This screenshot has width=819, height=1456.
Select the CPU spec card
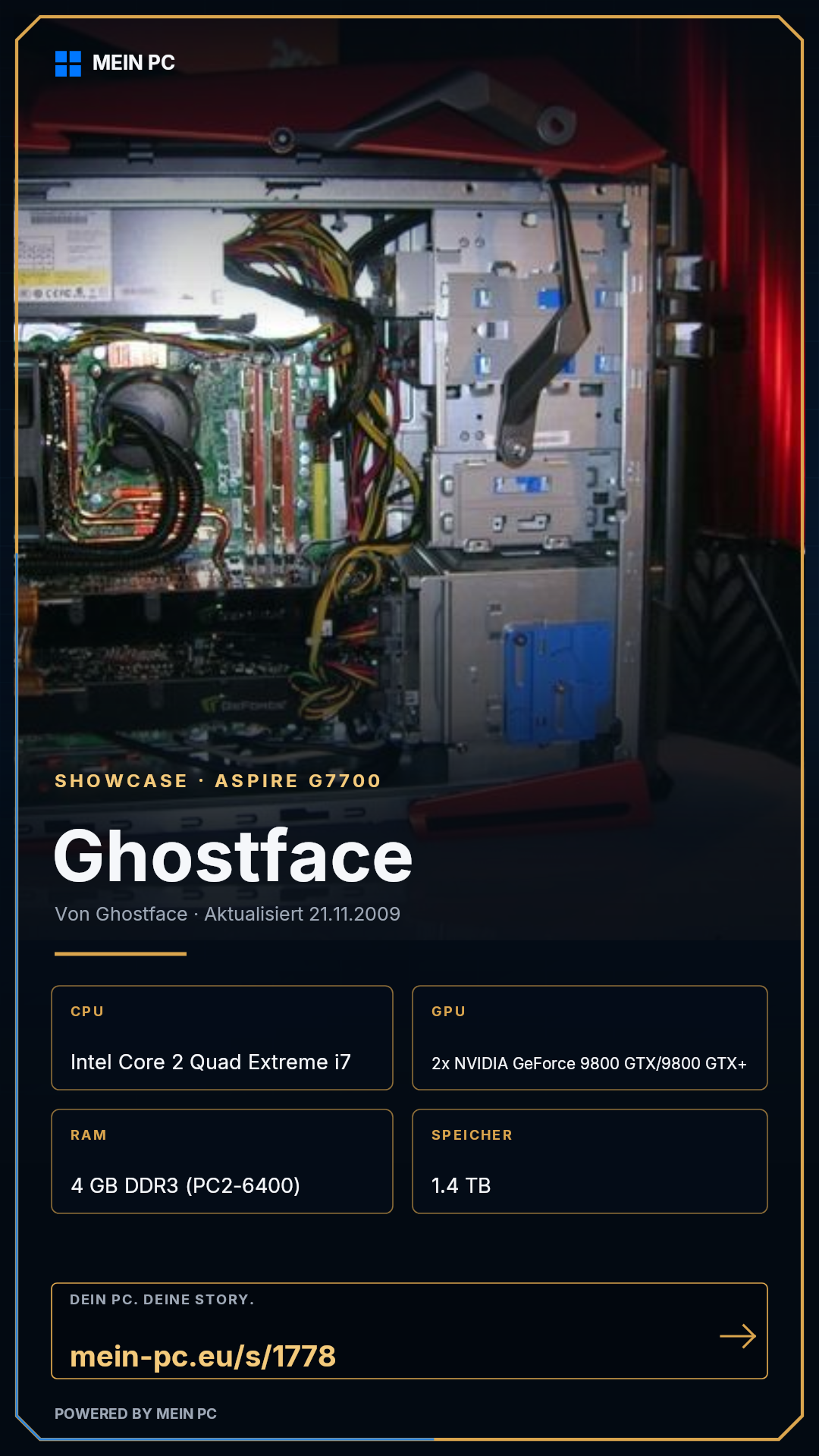[x=222, y=1037]
